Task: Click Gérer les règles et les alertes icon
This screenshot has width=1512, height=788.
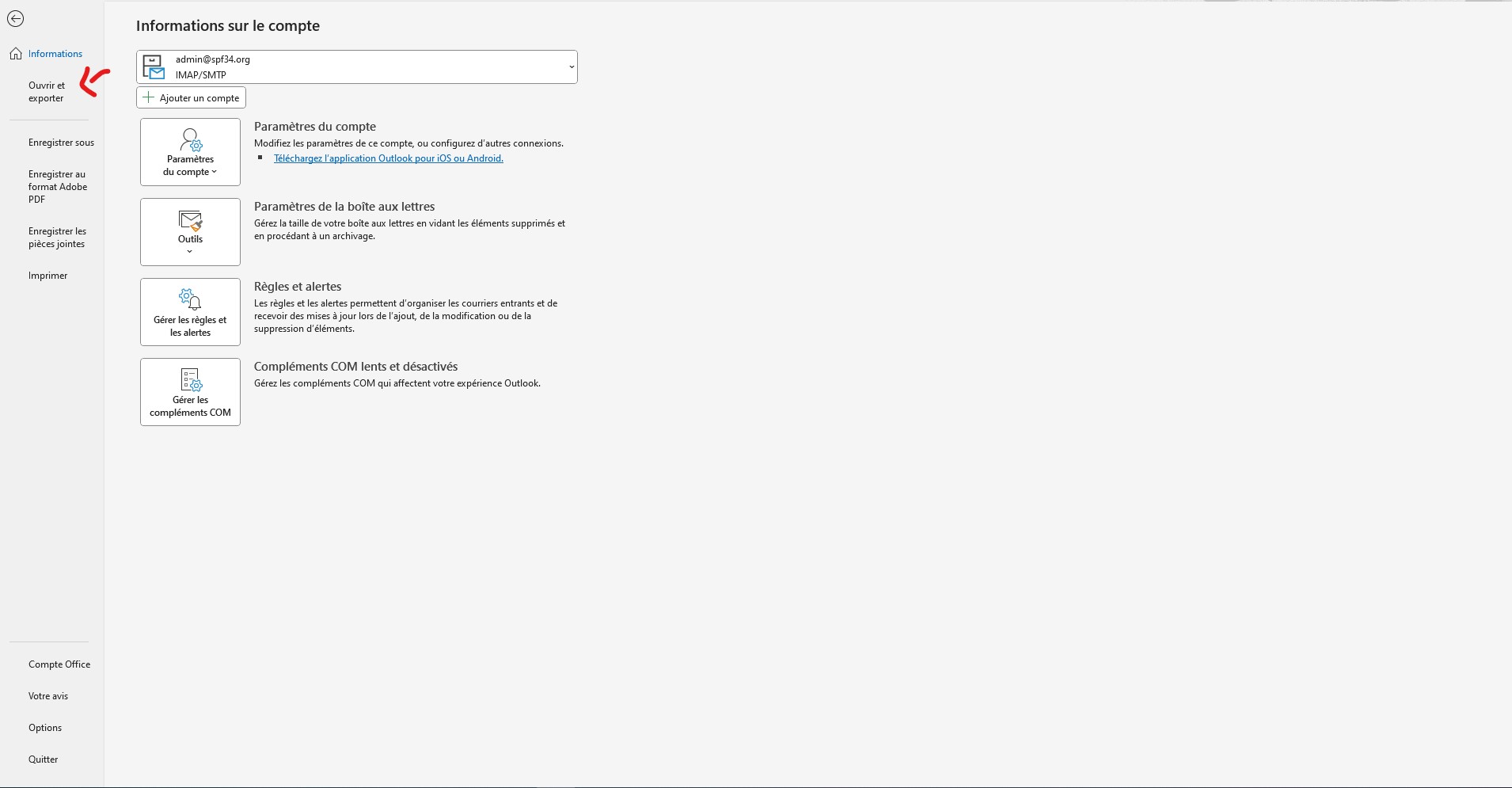Action: (x=190, y=299)
